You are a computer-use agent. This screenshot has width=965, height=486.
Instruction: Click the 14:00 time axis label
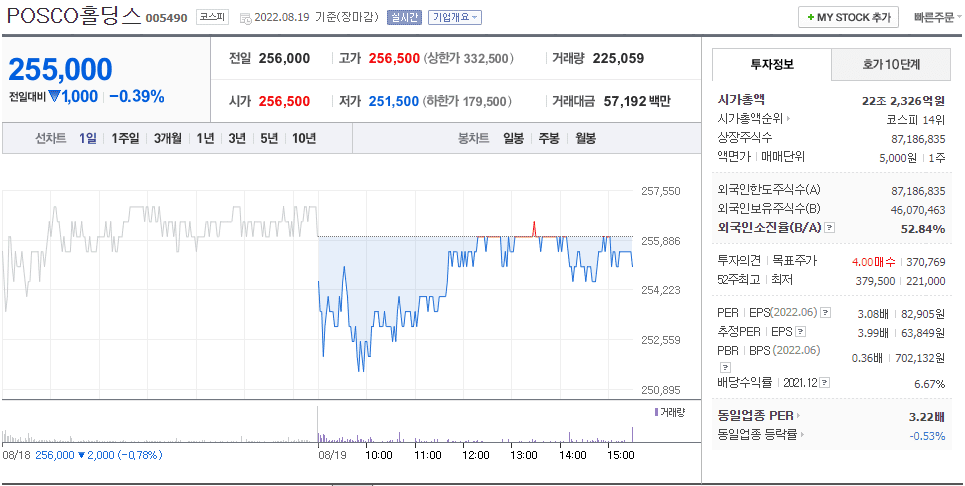pos(572,455)
